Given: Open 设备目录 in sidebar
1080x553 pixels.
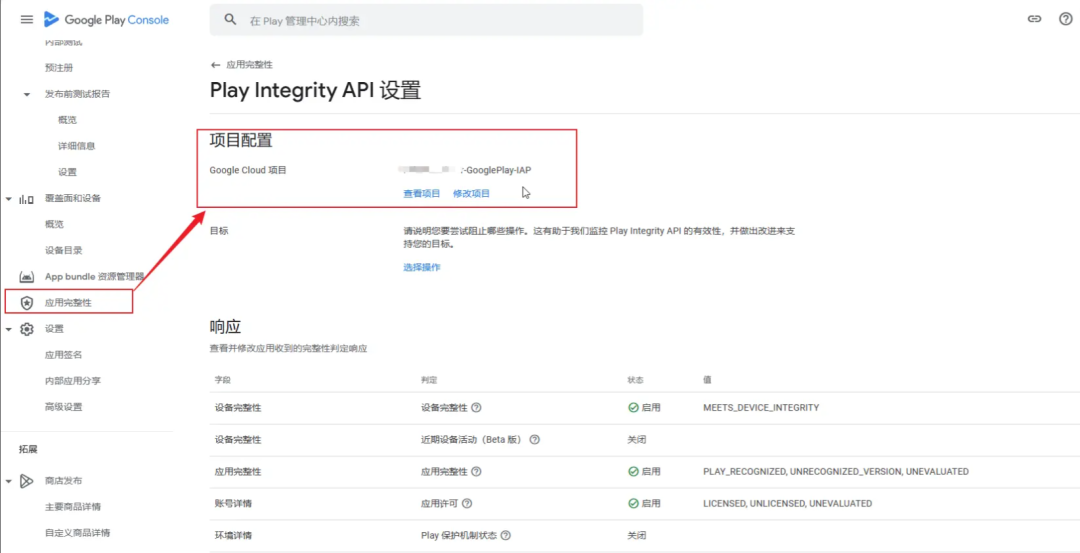Looking at the screenshot, I should tap(63, 251).
